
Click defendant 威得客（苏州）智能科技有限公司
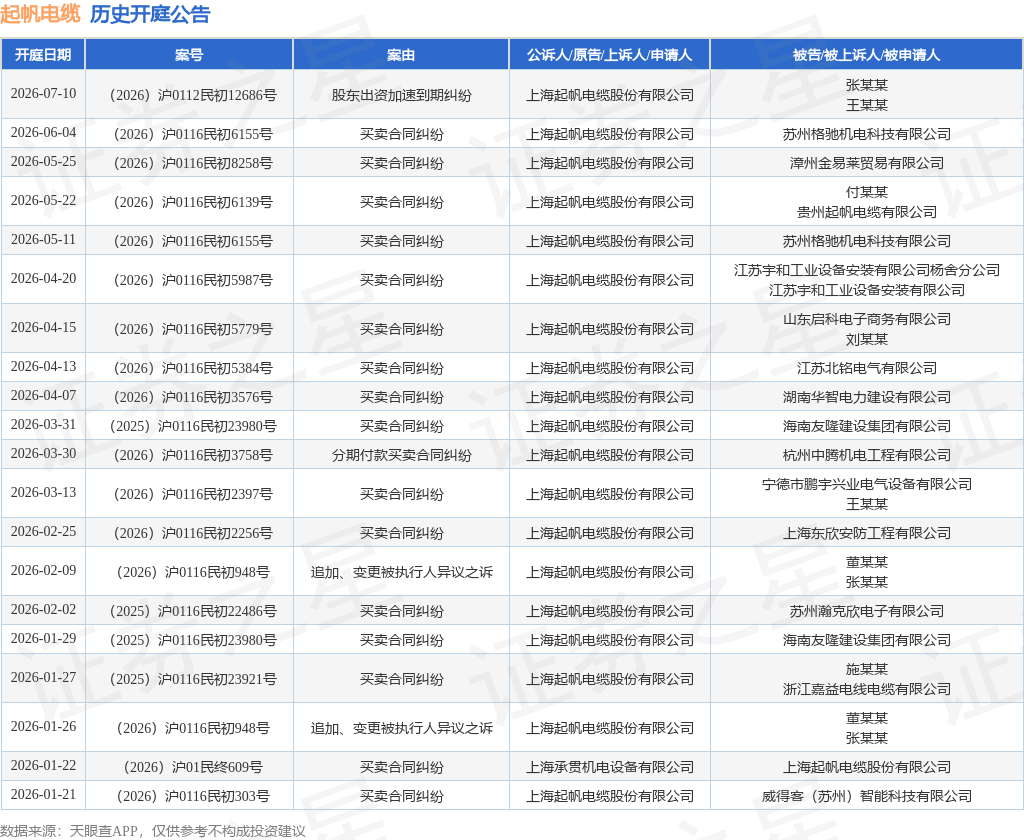tap(867, 796)
